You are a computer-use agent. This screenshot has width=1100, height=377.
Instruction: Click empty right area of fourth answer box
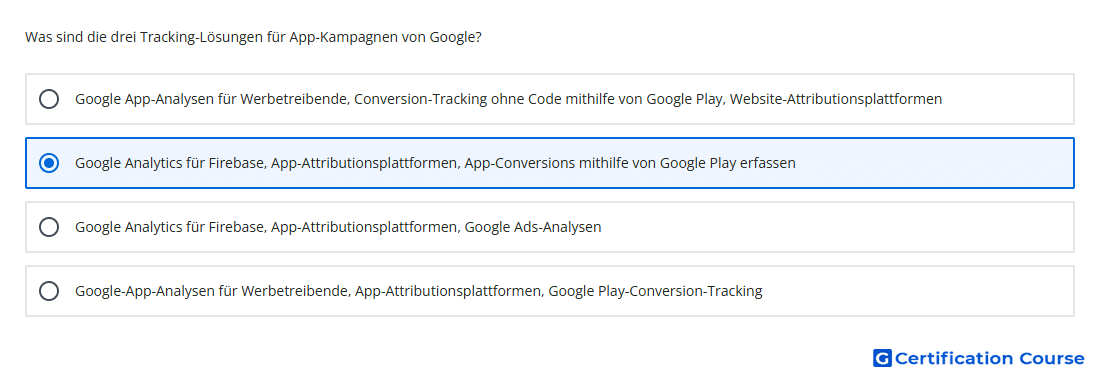coord(919,291)
